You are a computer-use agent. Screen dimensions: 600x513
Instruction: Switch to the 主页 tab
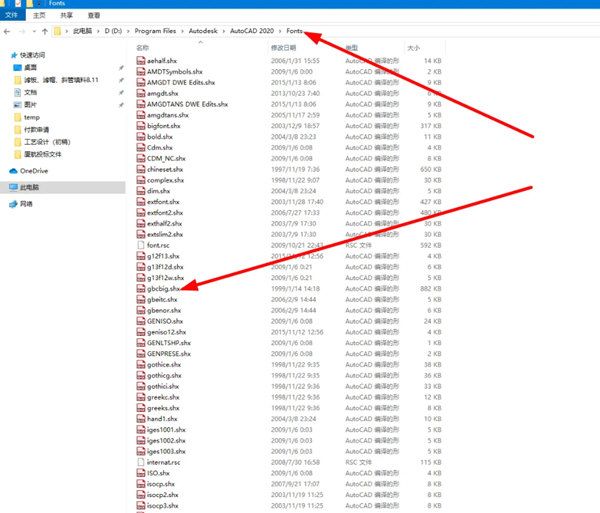coord(39,15)
